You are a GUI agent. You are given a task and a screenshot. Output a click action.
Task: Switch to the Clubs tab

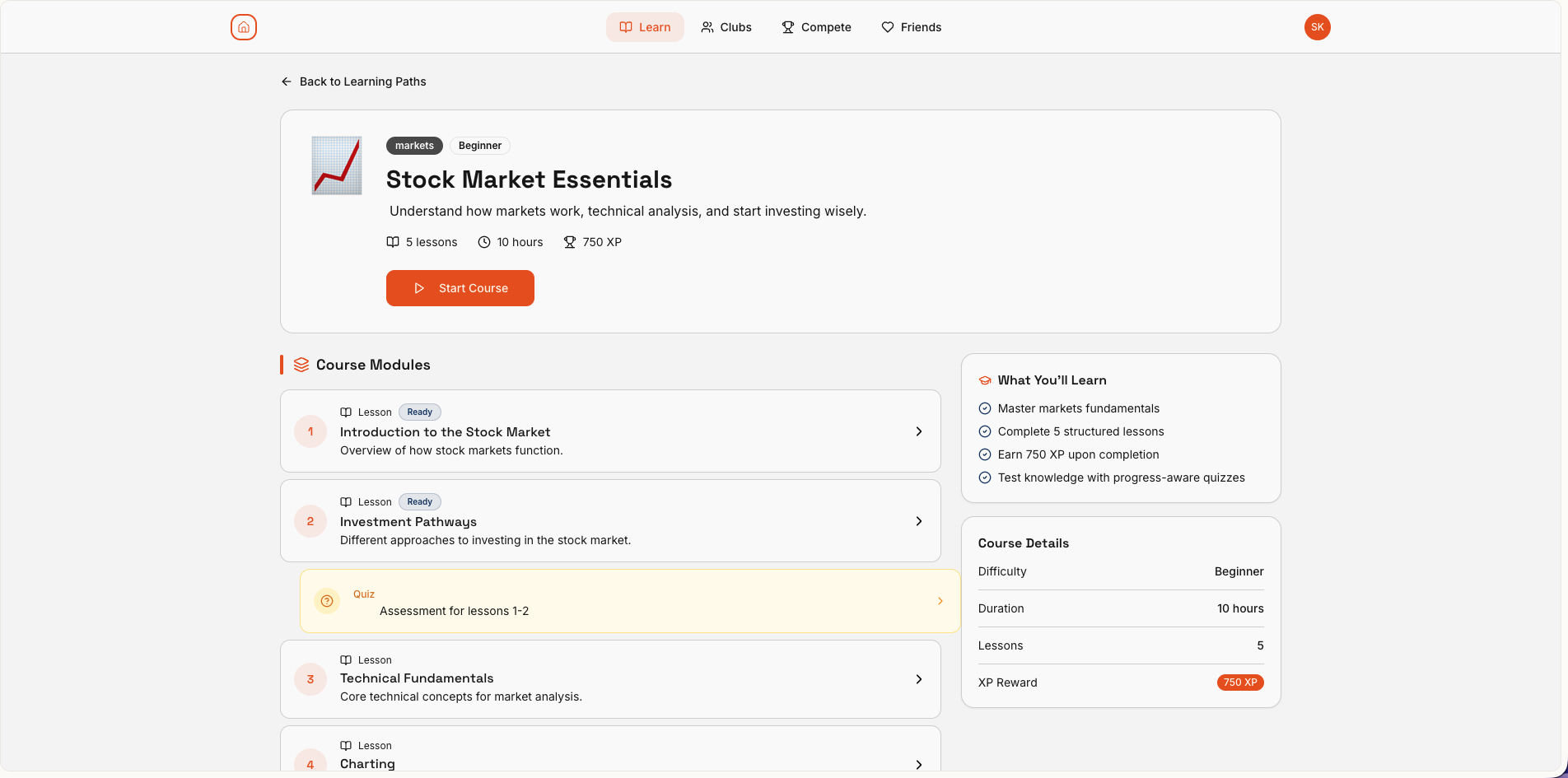pos(726,27)
